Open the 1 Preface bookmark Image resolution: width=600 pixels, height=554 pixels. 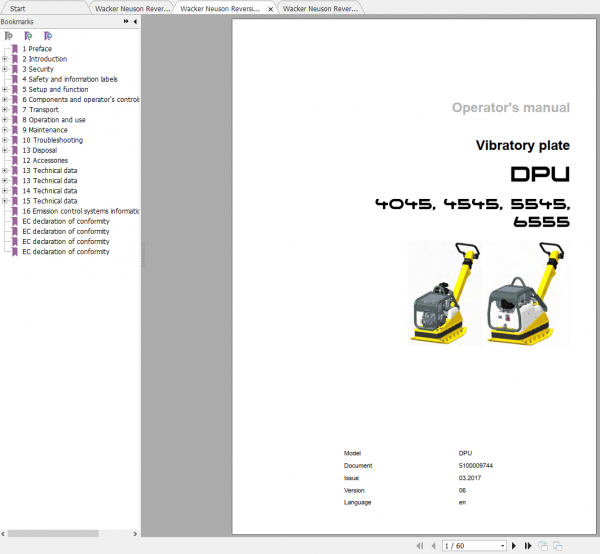(37, 49)
